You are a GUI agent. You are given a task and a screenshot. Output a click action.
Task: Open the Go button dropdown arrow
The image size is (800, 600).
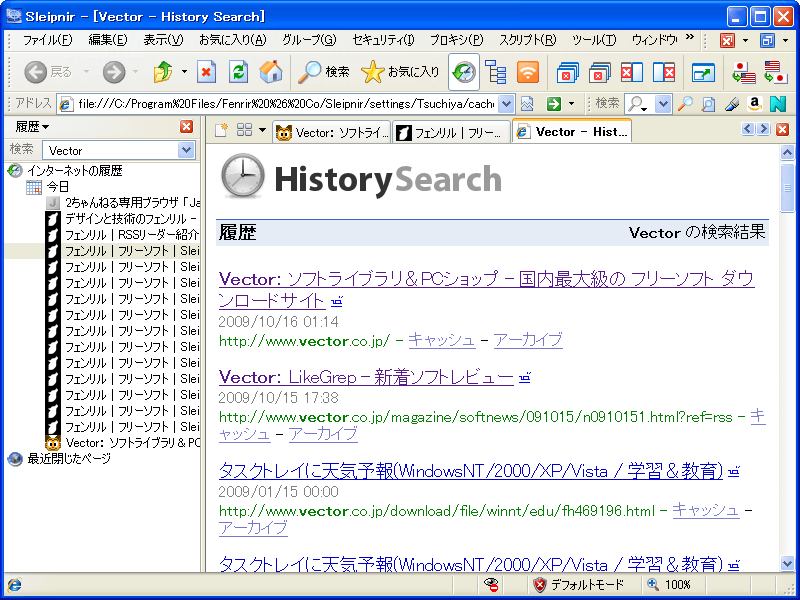pos(571,104)
